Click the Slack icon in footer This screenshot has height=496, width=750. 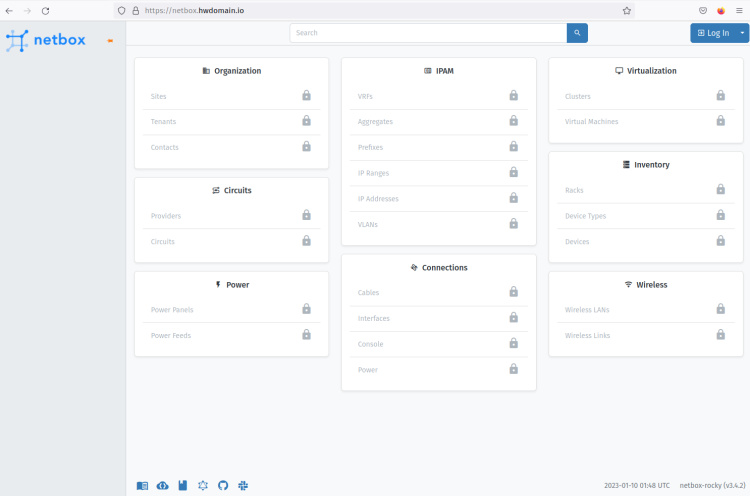coord(243,485)
